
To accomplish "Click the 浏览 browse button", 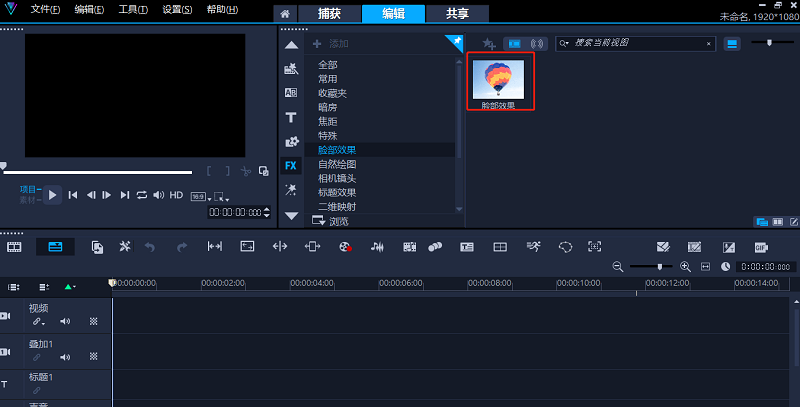I will coord(335,219).
